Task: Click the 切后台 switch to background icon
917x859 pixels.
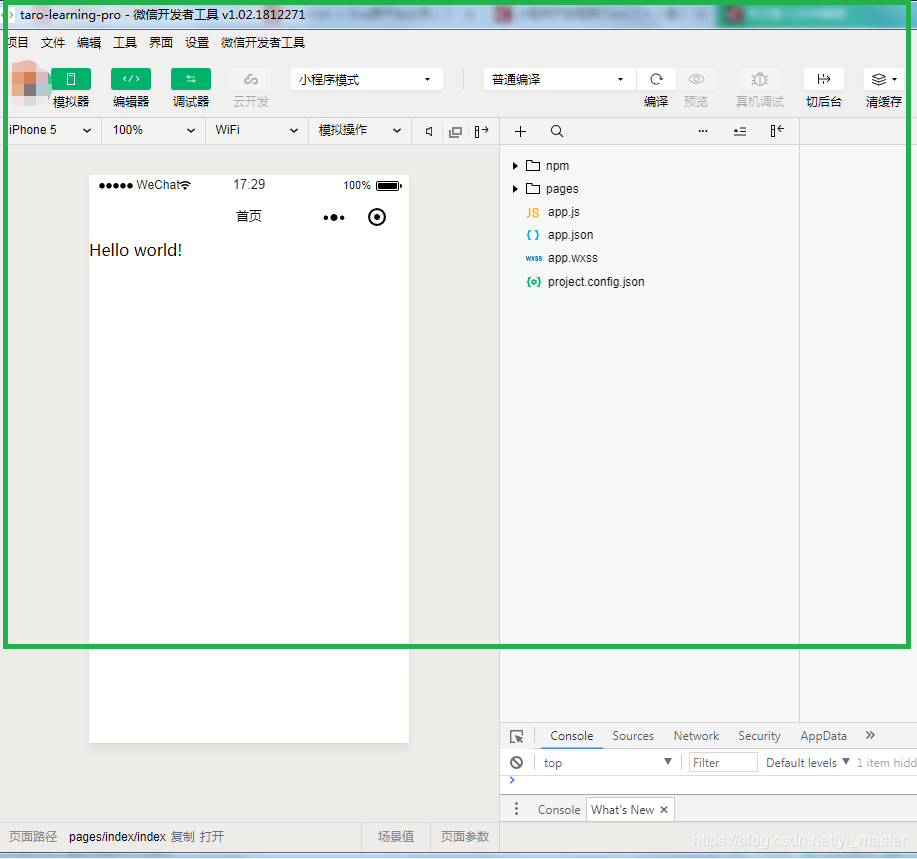Action: pyautogui.click(x=823, y=79)
